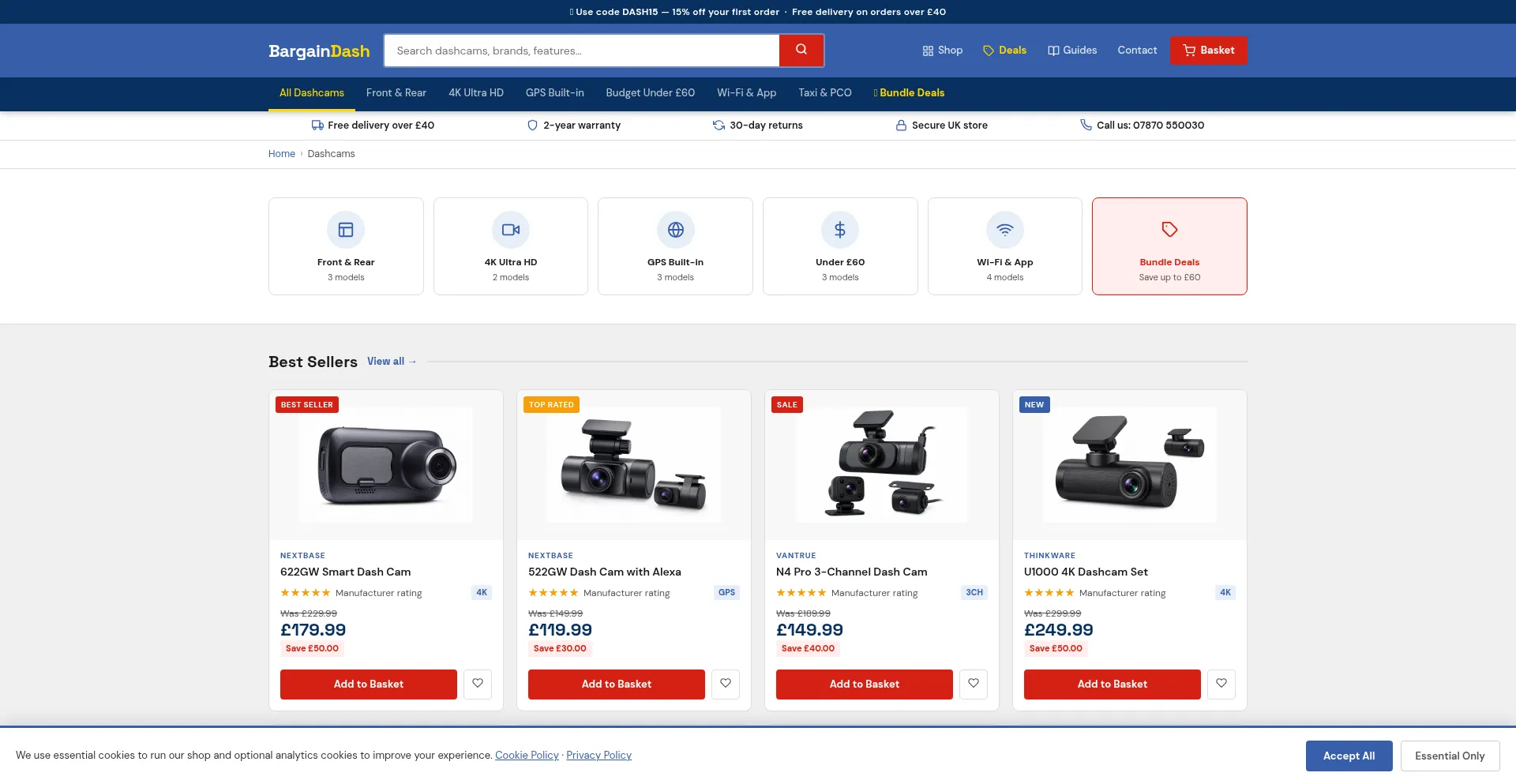This screenshot has height=784, width=1516.
Task: Open the Front & Rear nav tab
Action: pos(396,93)
